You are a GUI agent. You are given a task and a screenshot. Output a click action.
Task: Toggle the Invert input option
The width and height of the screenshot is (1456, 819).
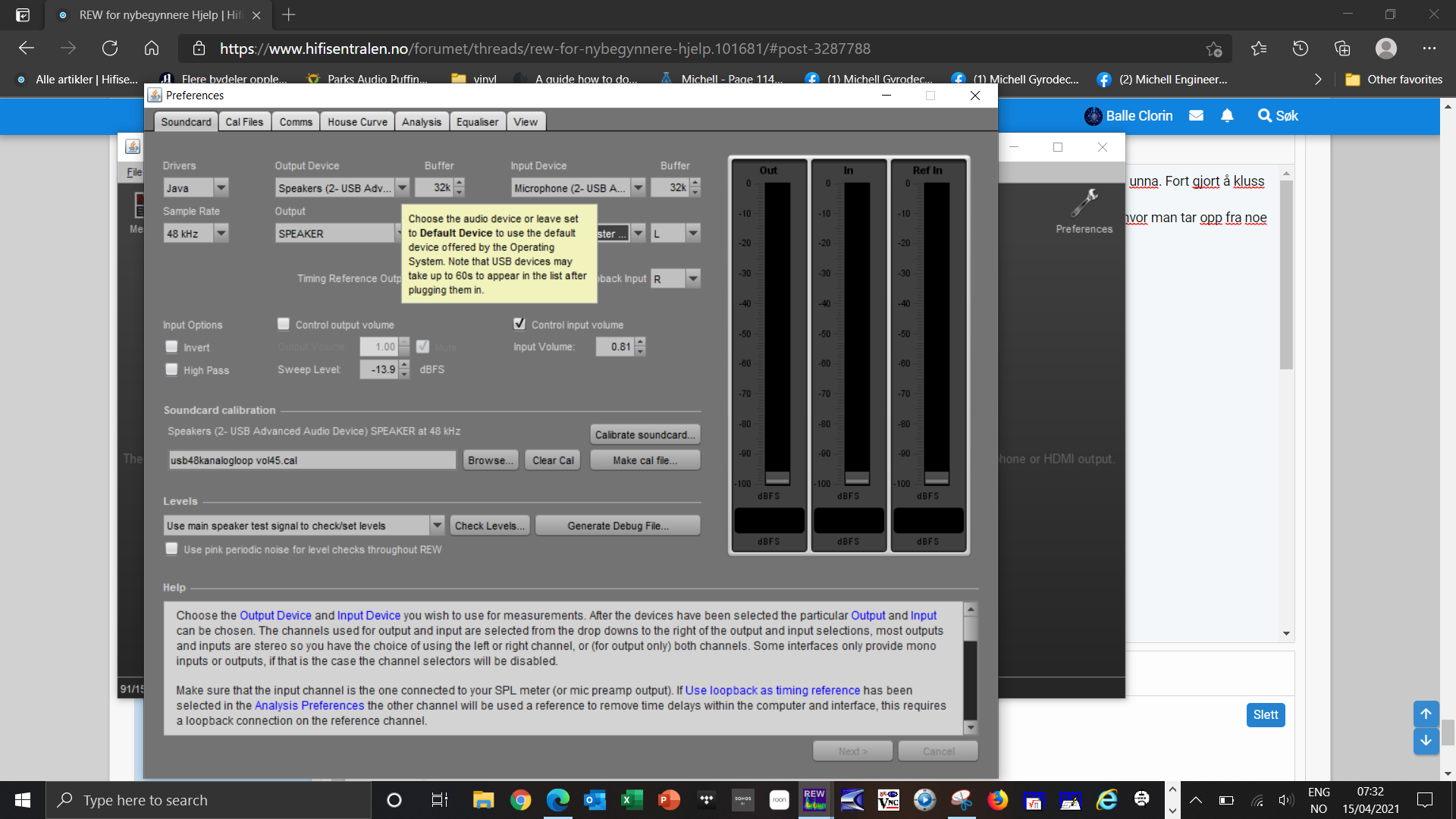tap(172, 347)
